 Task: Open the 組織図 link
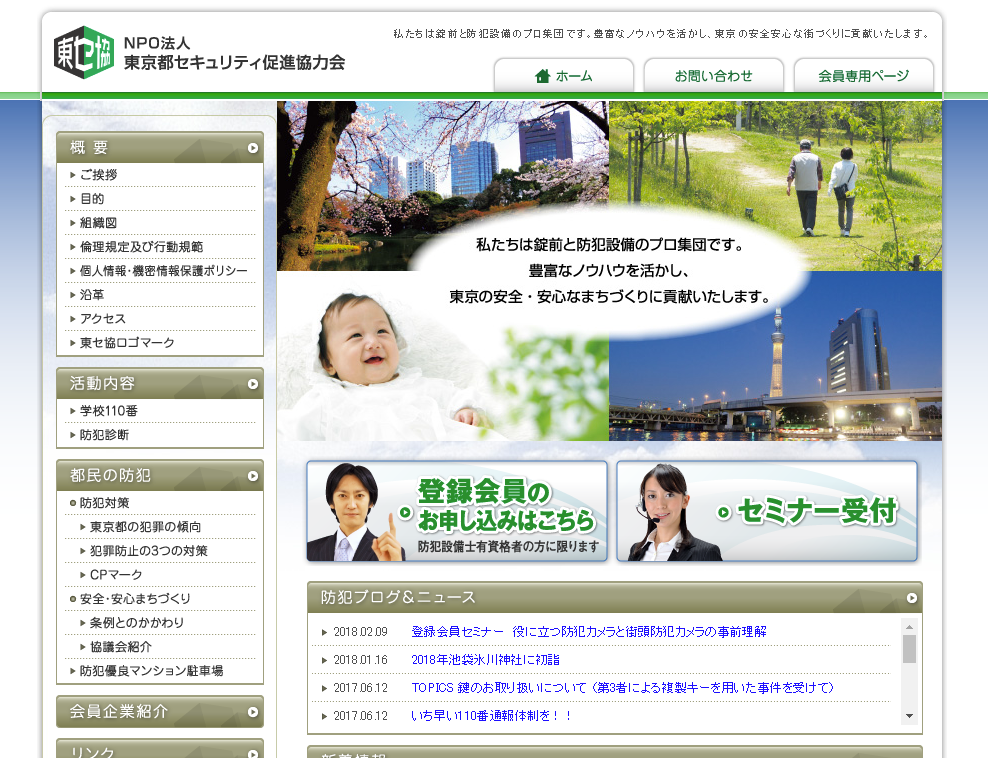click(x=98, y=222)
